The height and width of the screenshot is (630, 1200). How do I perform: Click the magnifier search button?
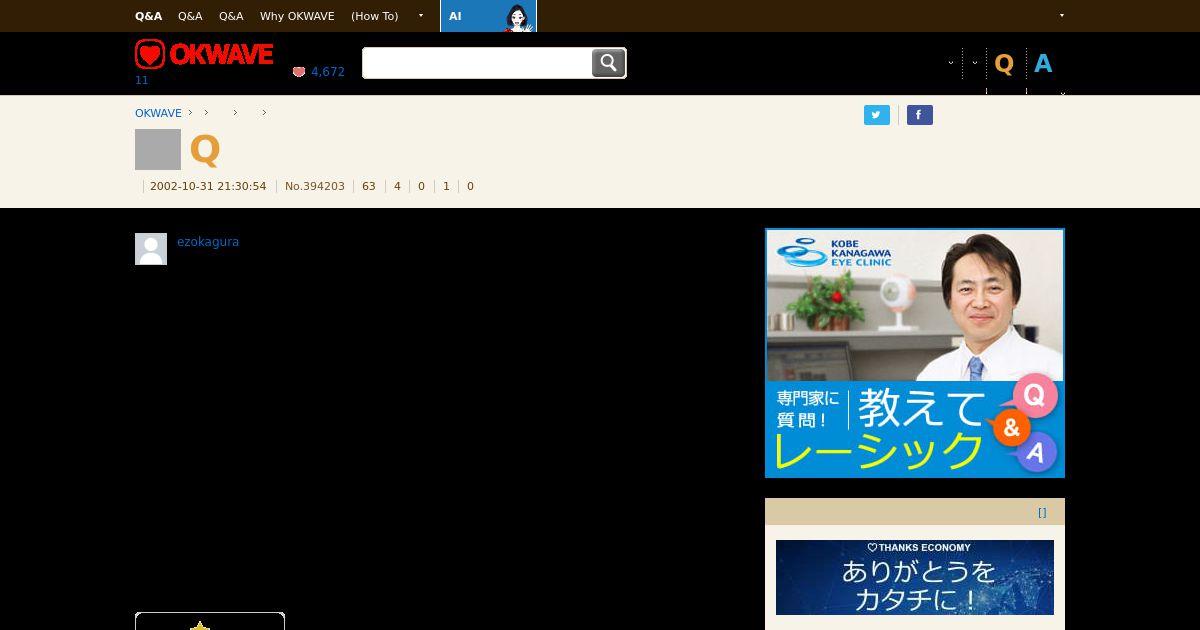click(609, 63)
